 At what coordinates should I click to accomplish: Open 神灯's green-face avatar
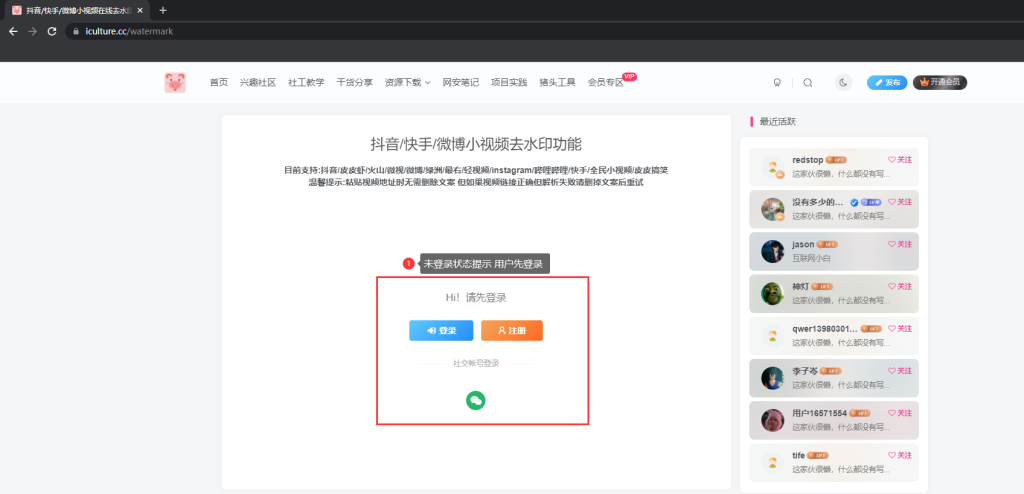click(773, 293)
